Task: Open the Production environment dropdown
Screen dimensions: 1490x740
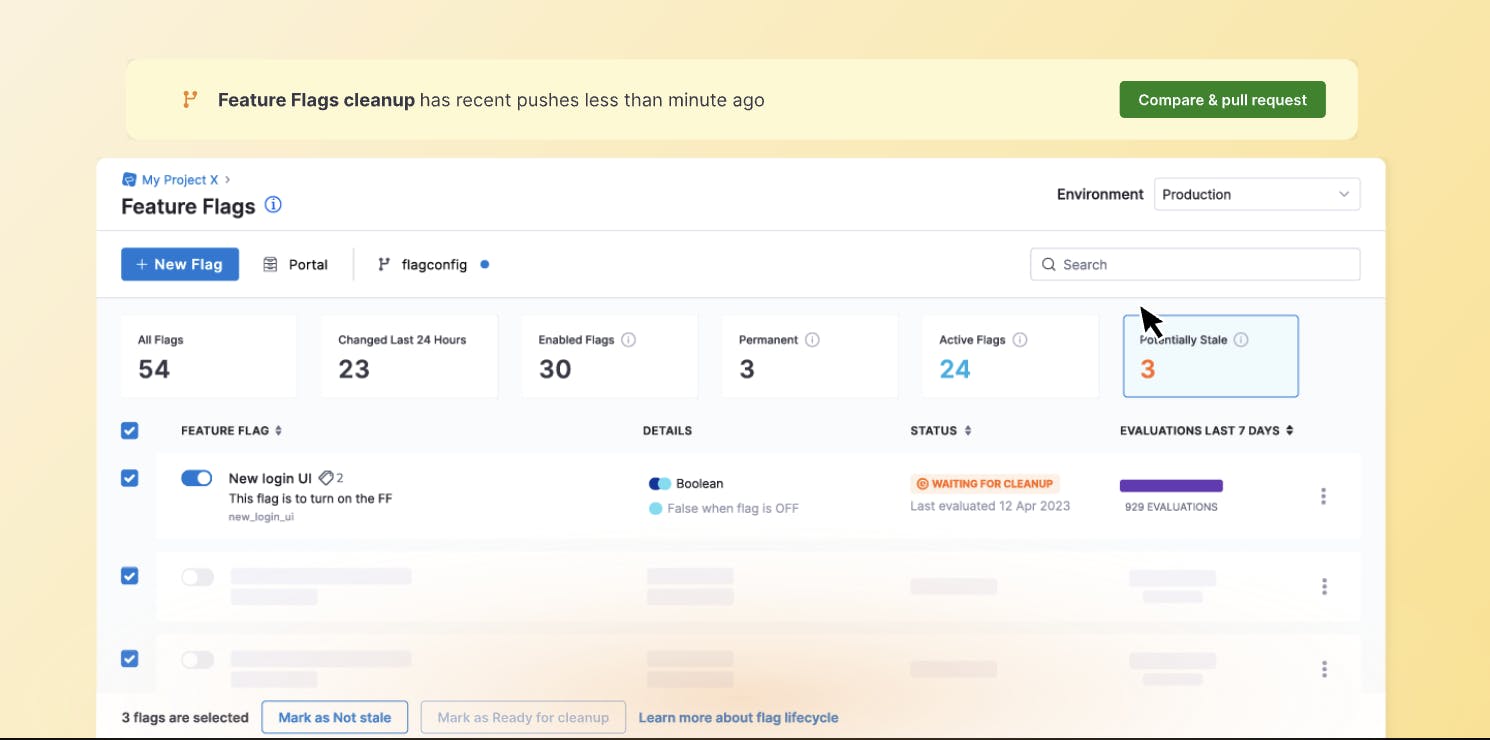Action: point(1256,195)
